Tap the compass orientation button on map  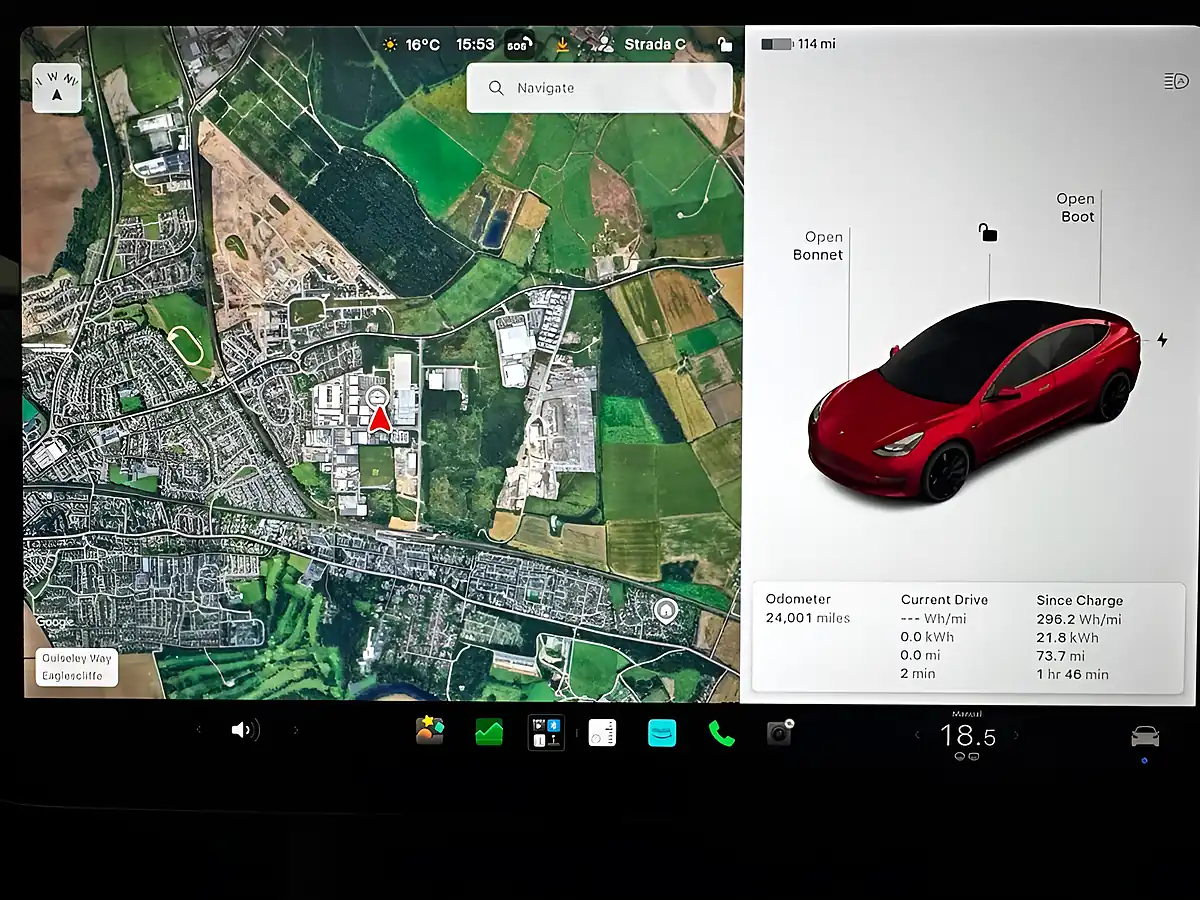[x=57, y=88]
